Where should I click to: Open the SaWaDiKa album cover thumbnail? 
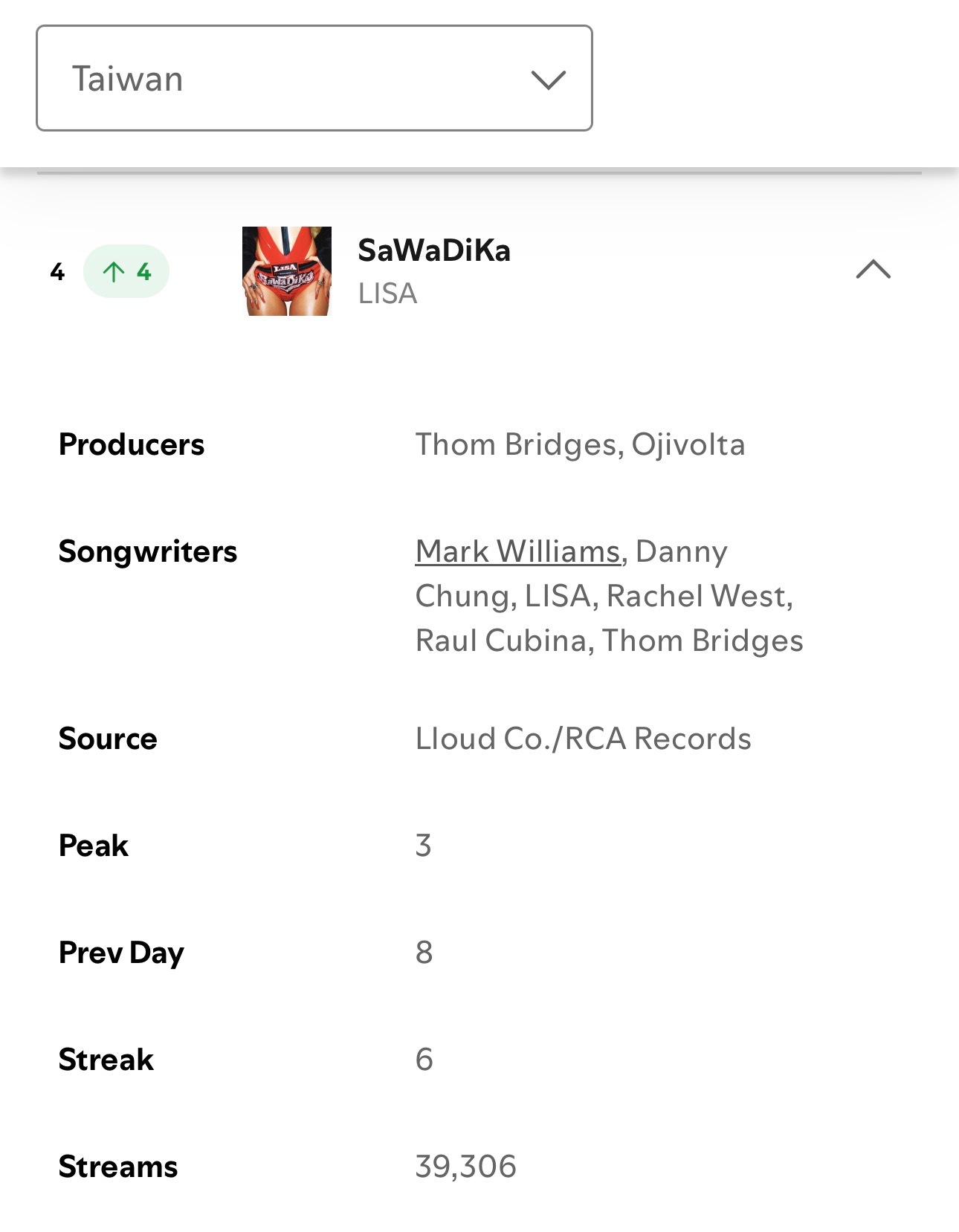(287, 271)
